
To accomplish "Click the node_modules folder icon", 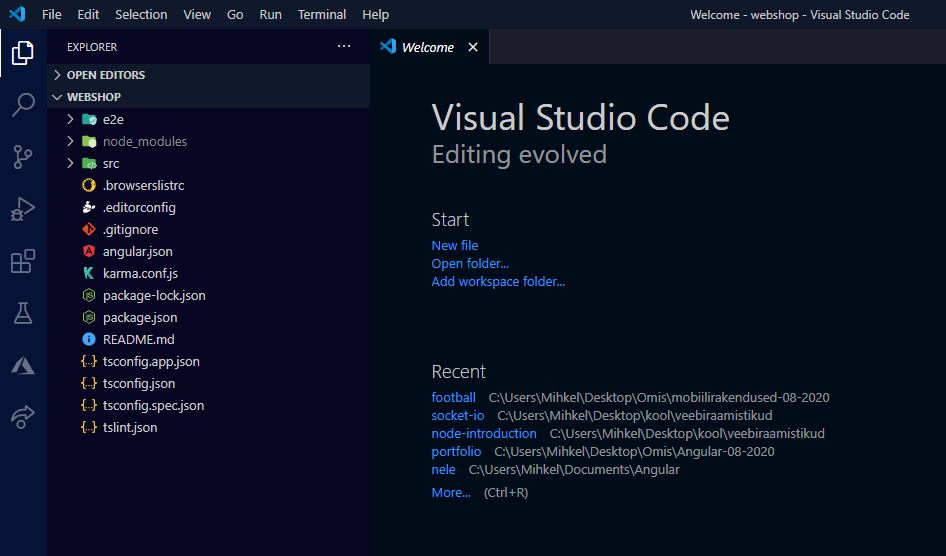I will 89,141.
